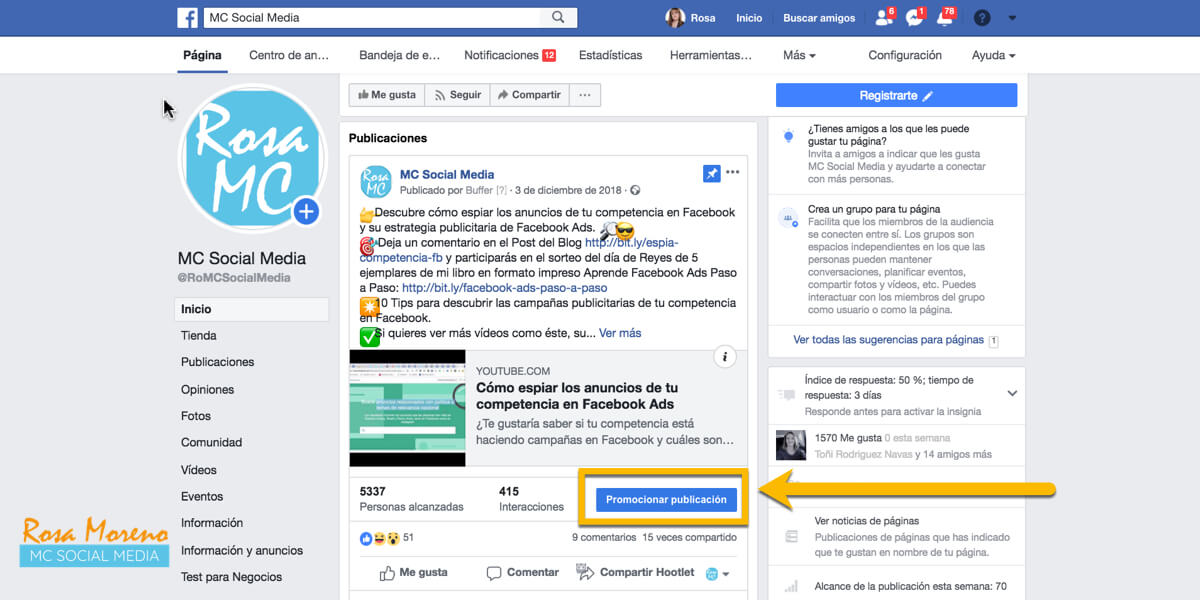Click Ver todas las sugerencias para páginas
The width and height of the screenshot is (1200, 600).
(x=889, y=340)
